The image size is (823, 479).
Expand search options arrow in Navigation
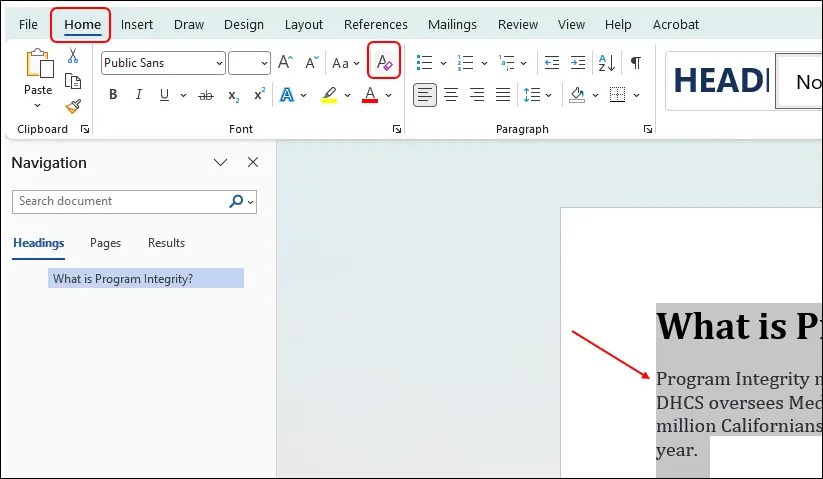click(x=251, y=202)
